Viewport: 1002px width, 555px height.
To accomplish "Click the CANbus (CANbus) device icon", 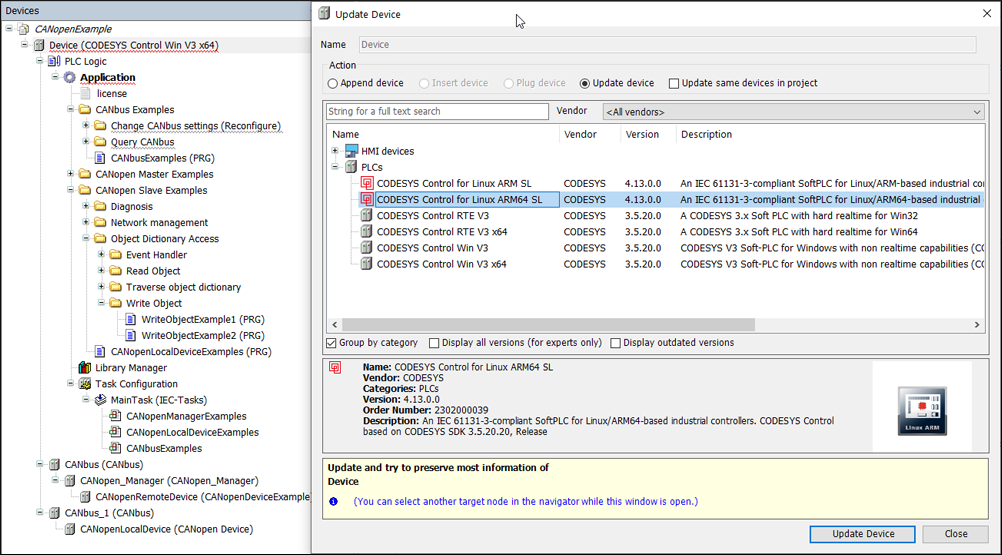I will coord(54,464).
